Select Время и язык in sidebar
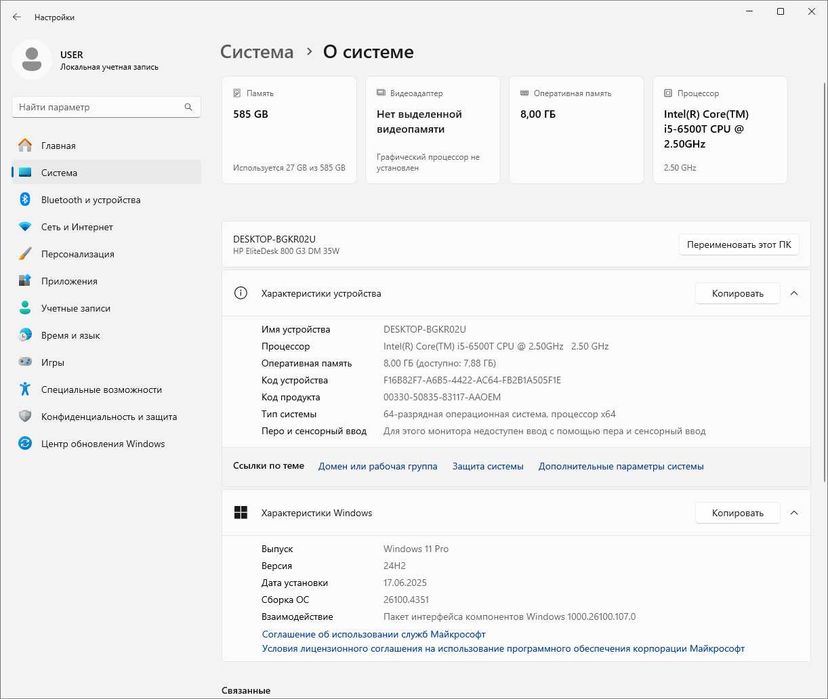Viewport: 828px width, 699px height. tap(70, 335)
